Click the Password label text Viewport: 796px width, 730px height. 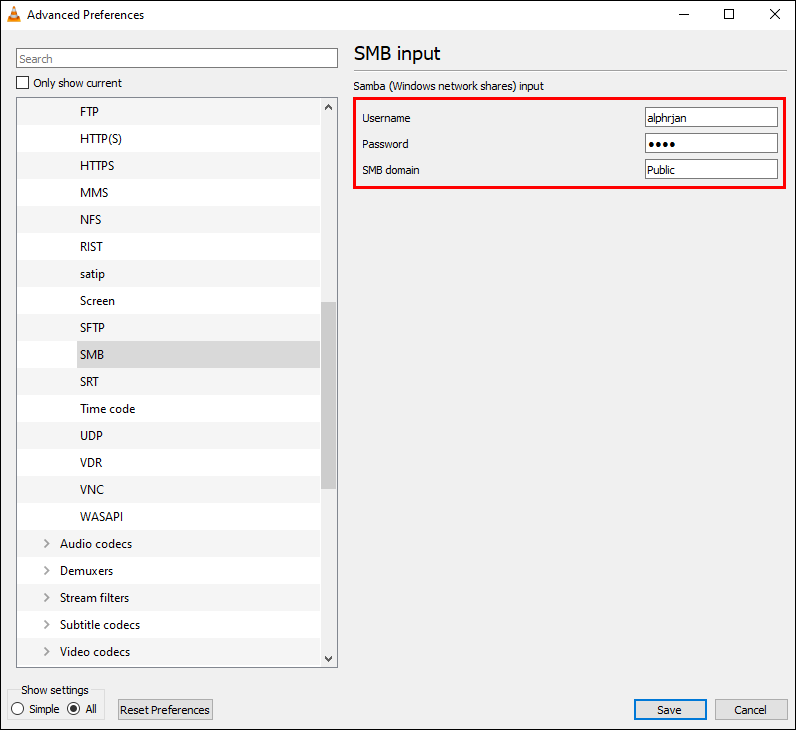point(385,144)
